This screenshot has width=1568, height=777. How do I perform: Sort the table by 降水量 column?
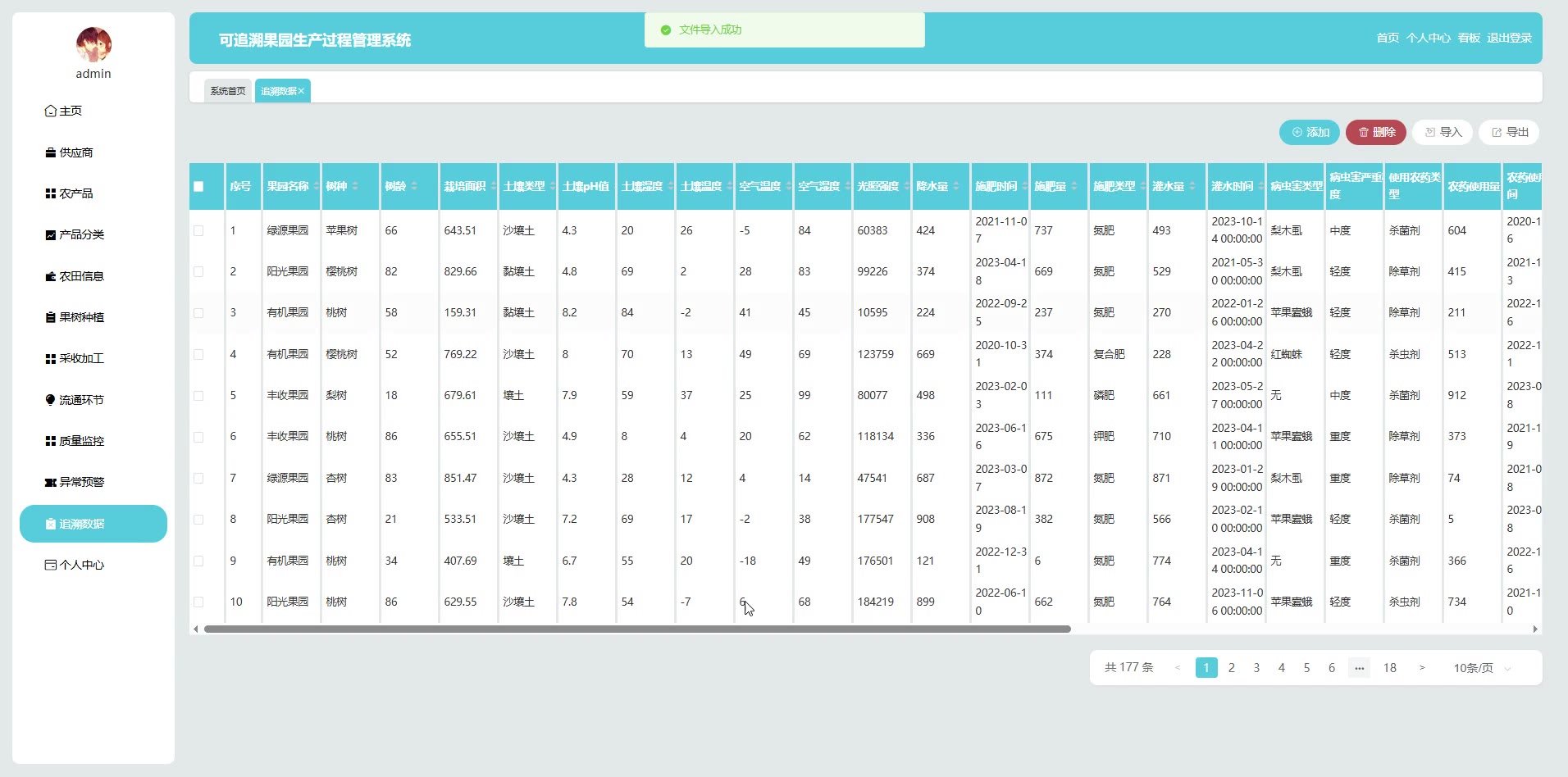coord(956,186)
